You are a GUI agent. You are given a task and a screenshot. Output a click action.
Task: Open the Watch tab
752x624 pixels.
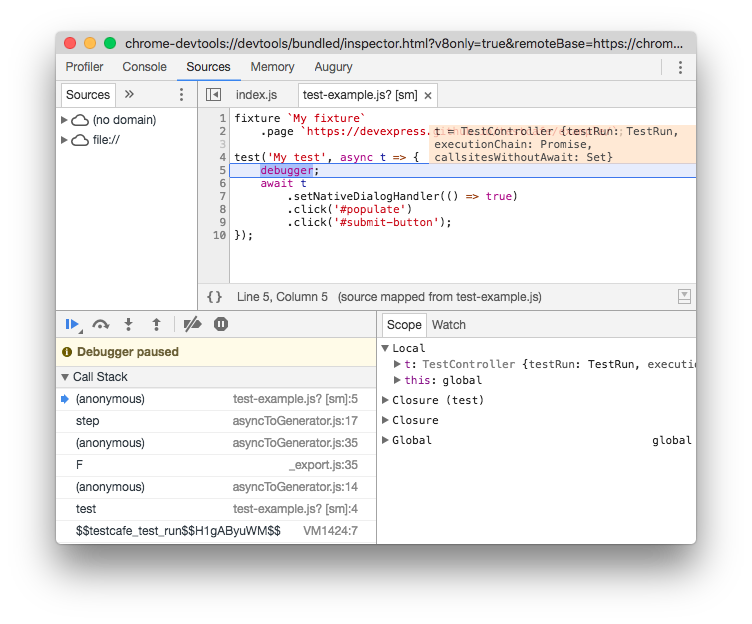(448, 325)
